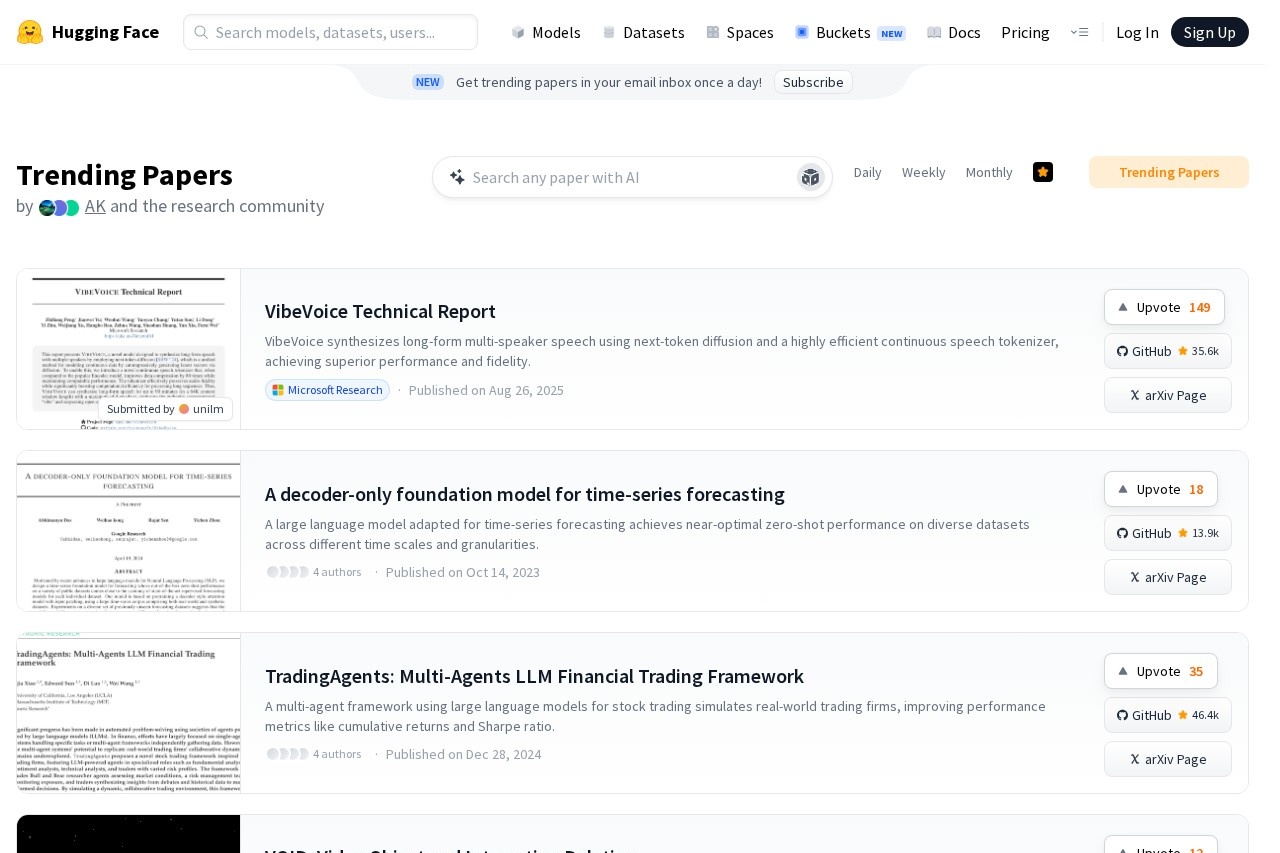Click the orange star icon button
The height and width of the screenshot is (853, 1280).
pos(1043,172)
